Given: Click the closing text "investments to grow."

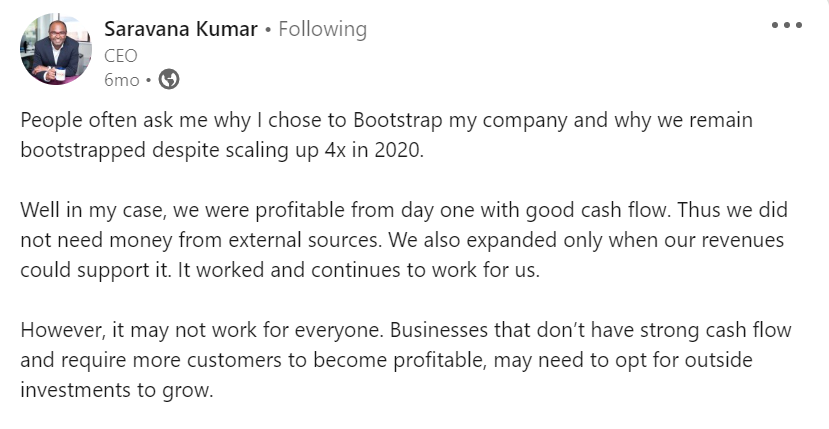Looking at the screenshot, I should 118,388.
